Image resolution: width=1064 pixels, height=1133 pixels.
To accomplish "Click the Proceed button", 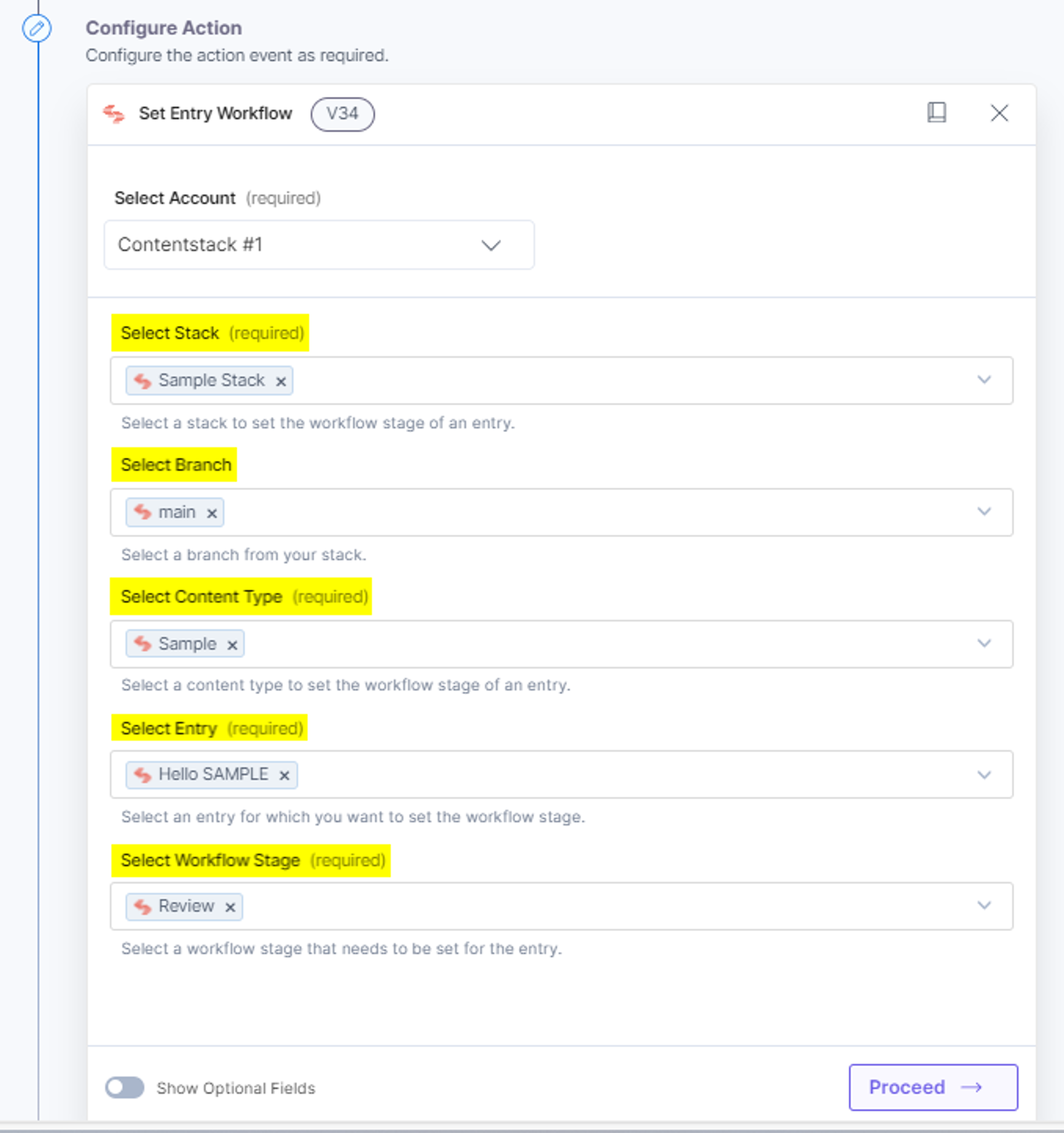I will coord(933,1087).
